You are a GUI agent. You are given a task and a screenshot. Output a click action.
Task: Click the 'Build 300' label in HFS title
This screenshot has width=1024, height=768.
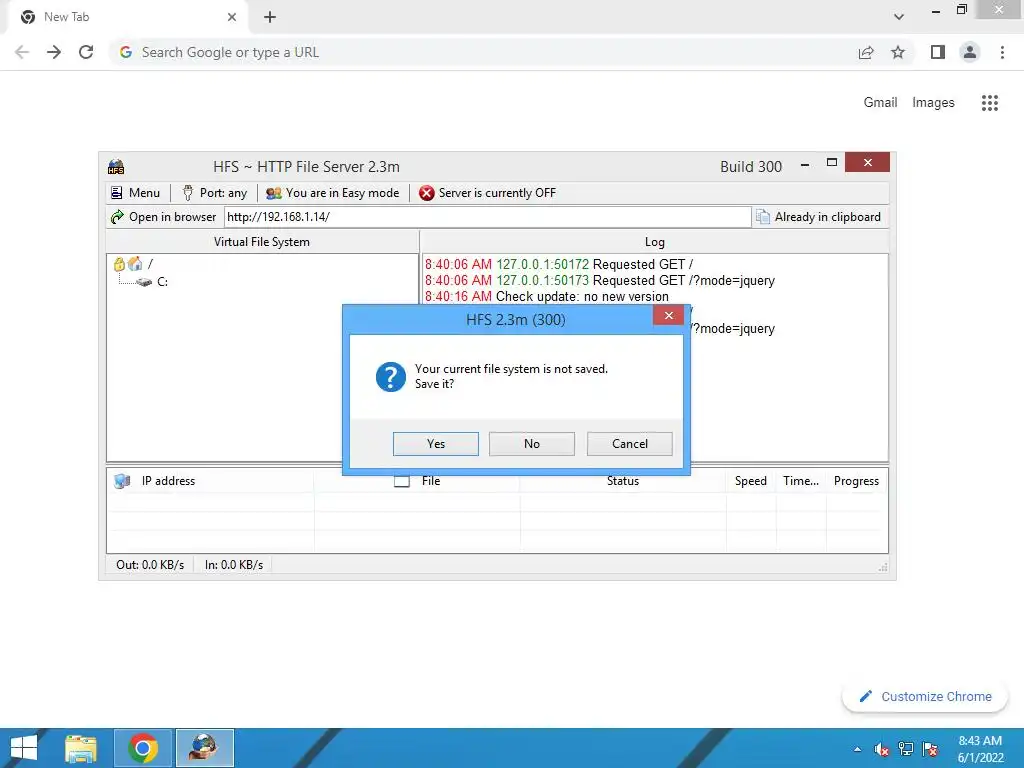(751, 167)
